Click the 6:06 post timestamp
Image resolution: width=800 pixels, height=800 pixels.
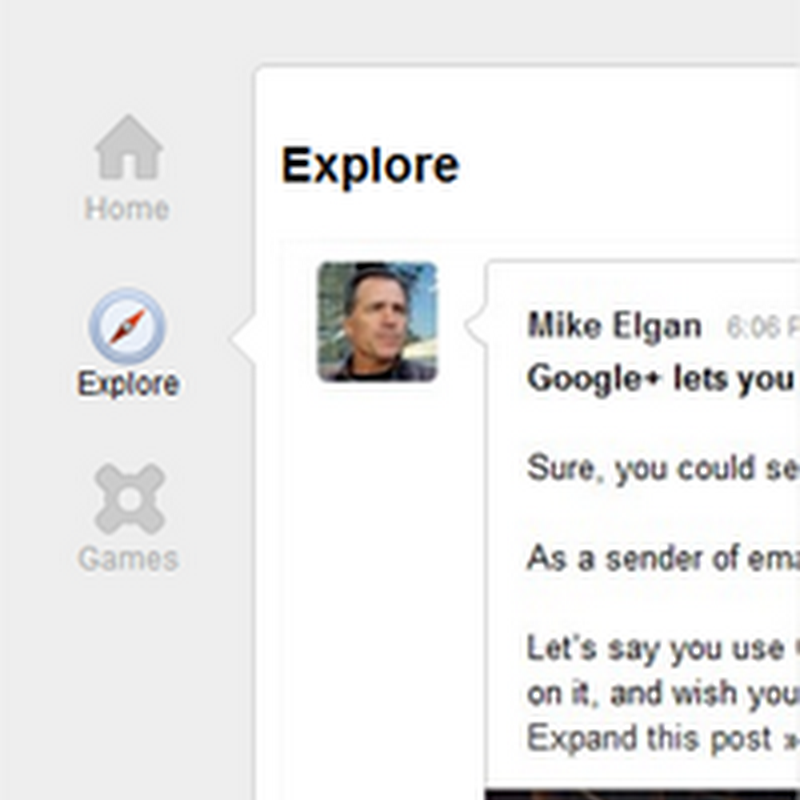762,328
